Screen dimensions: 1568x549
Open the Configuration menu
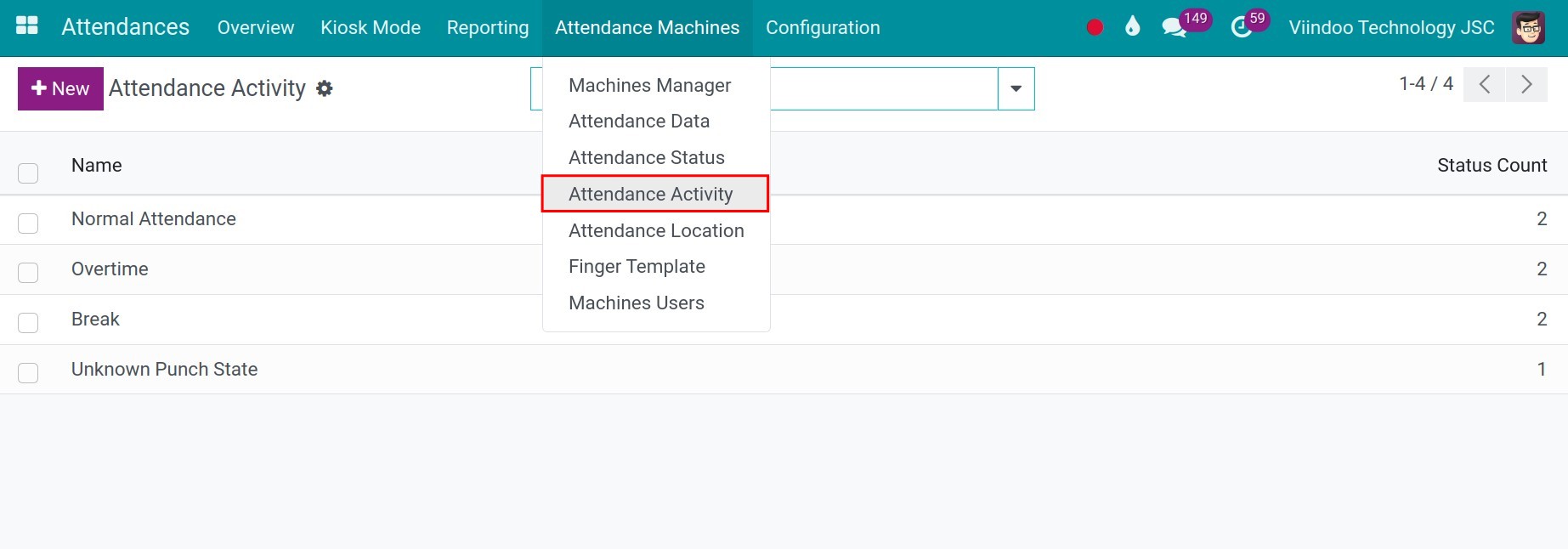[822, 27]
